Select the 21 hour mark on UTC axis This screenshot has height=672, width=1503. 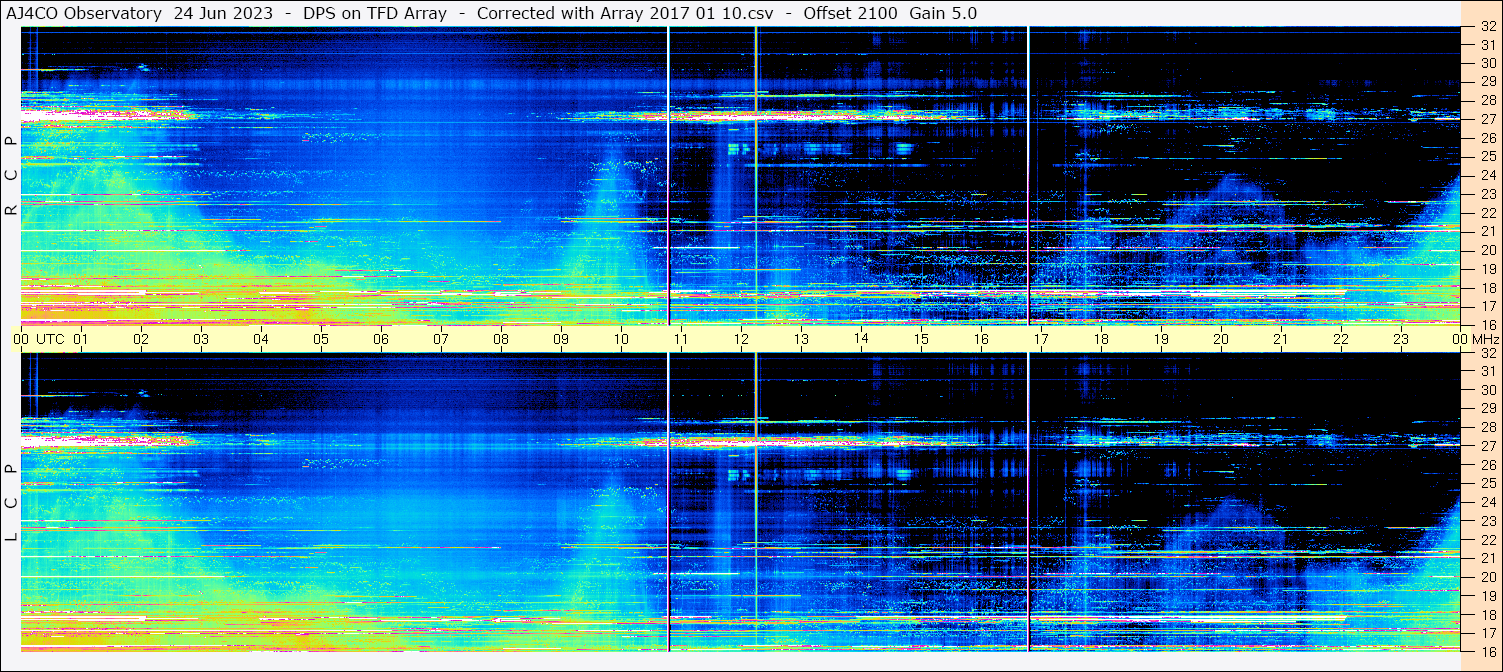tap(1281, 339)
